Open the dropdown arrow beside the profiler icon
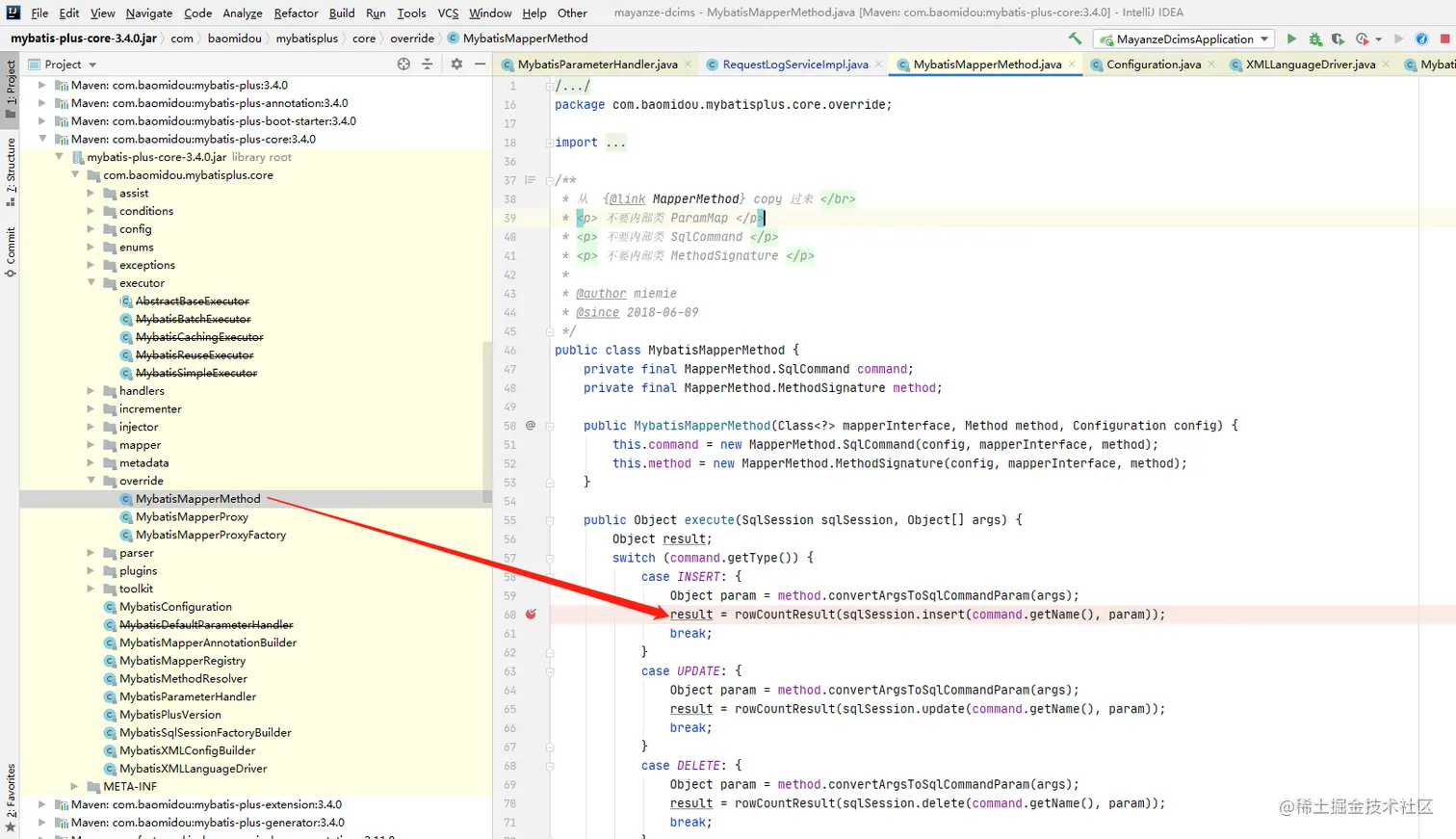The image size is (1456, 839). pyautogui.click(x=1378, y=39)
